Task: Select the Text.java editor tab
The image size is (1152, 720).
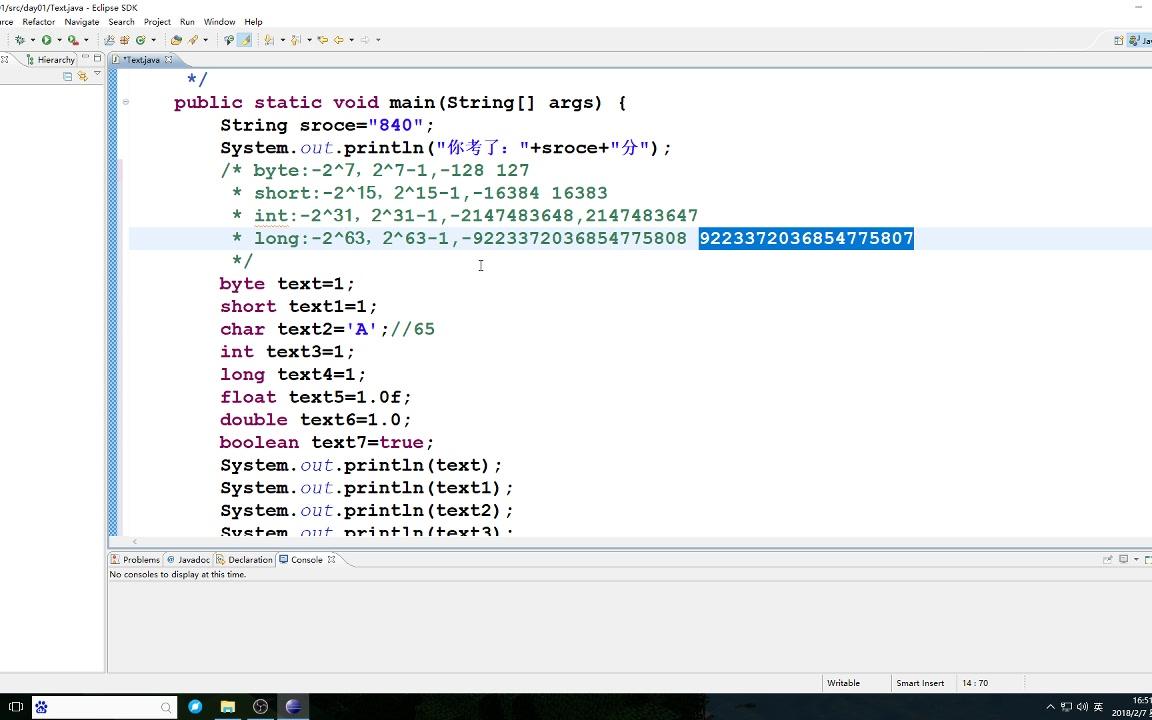Action: point(141,60)
